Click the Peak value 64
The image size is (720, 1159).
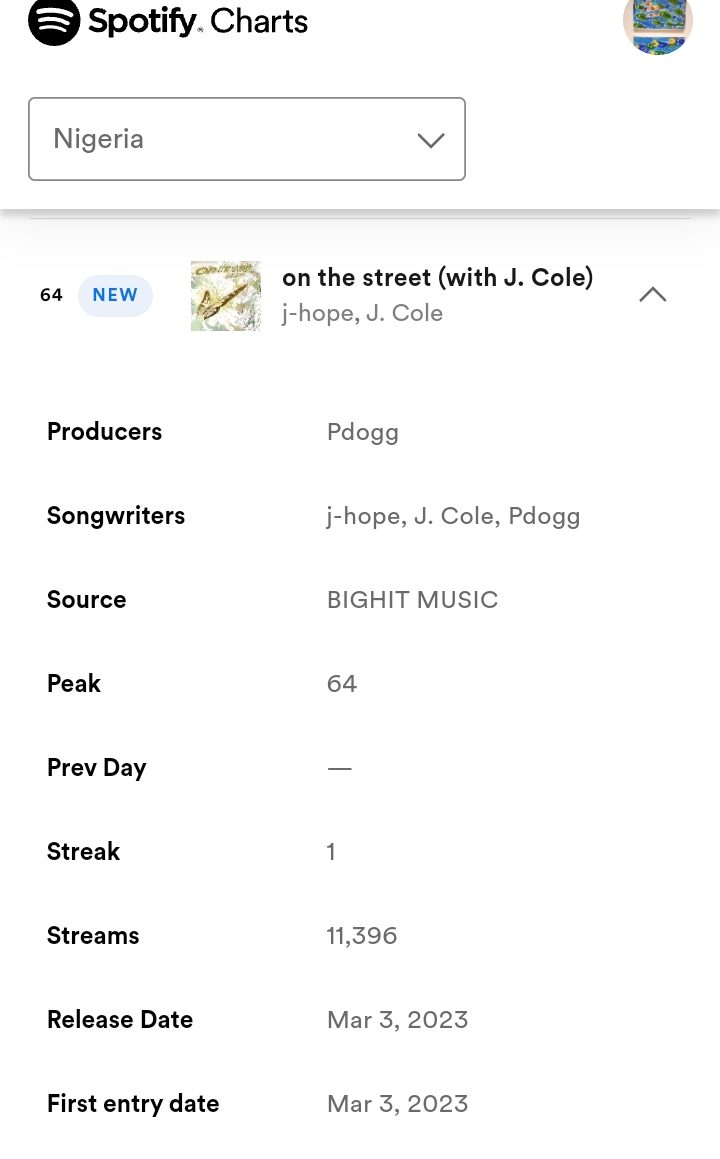click(342, 684)
